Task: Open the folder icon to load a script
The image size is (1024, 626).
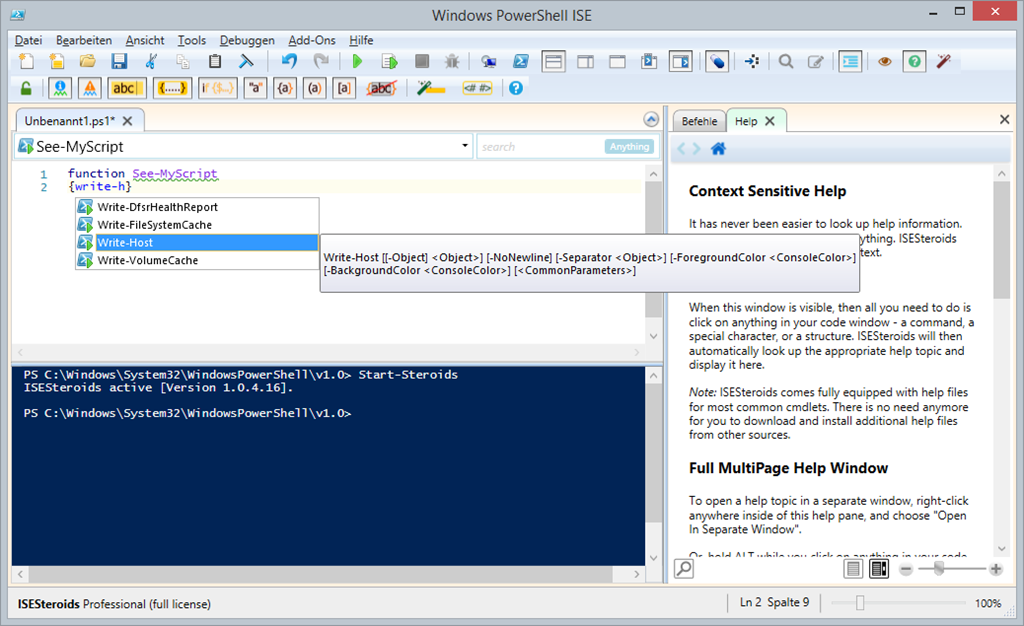Action: (88, 61)
